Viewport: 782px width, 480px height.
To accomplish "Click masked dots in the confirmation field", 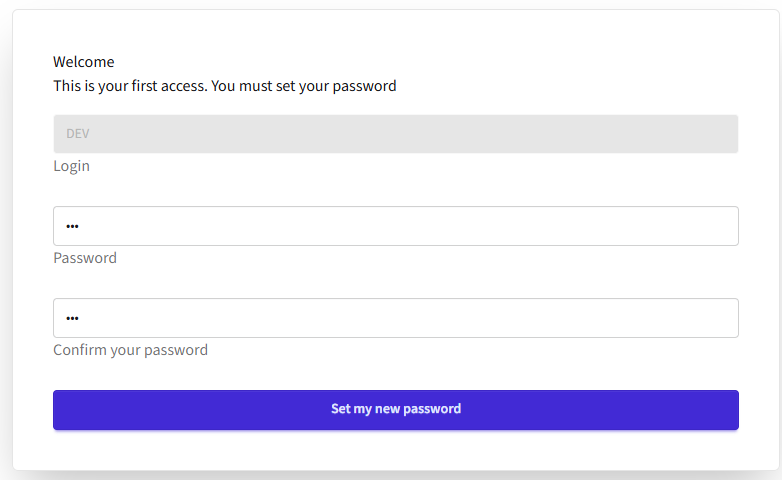I will [x=72, y=318].
